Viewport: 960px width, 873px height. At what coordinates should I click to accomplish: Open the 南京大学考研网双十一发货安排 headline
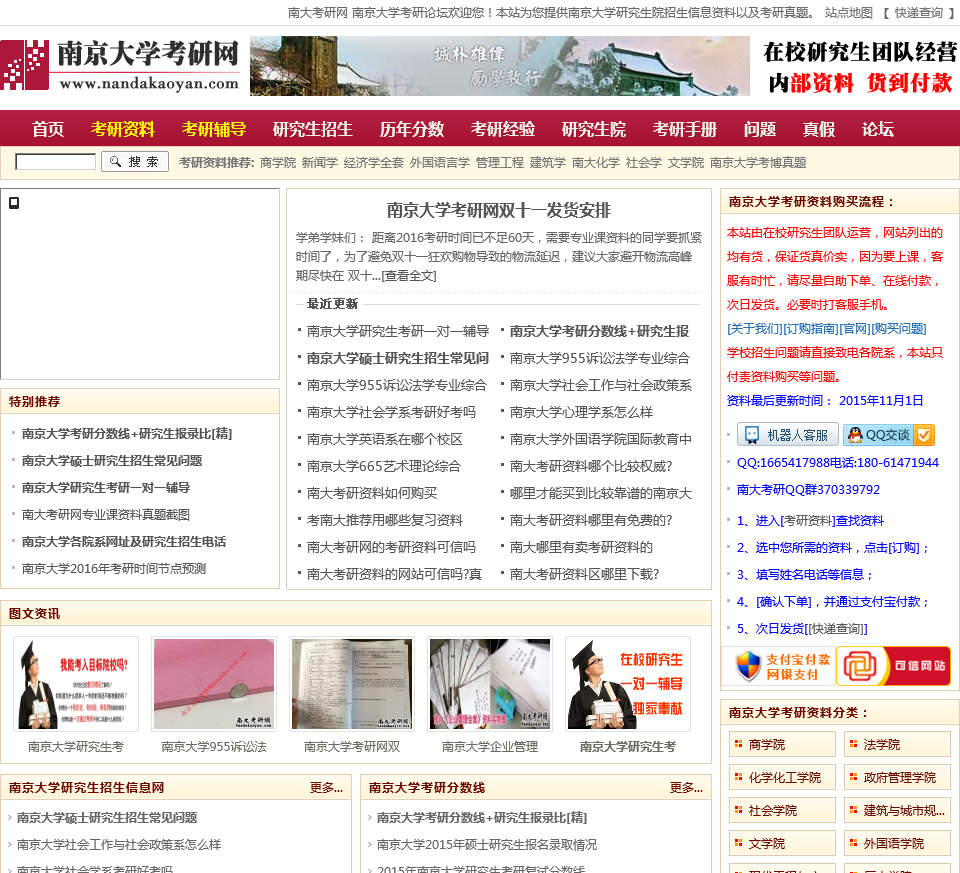coord(498,211)
